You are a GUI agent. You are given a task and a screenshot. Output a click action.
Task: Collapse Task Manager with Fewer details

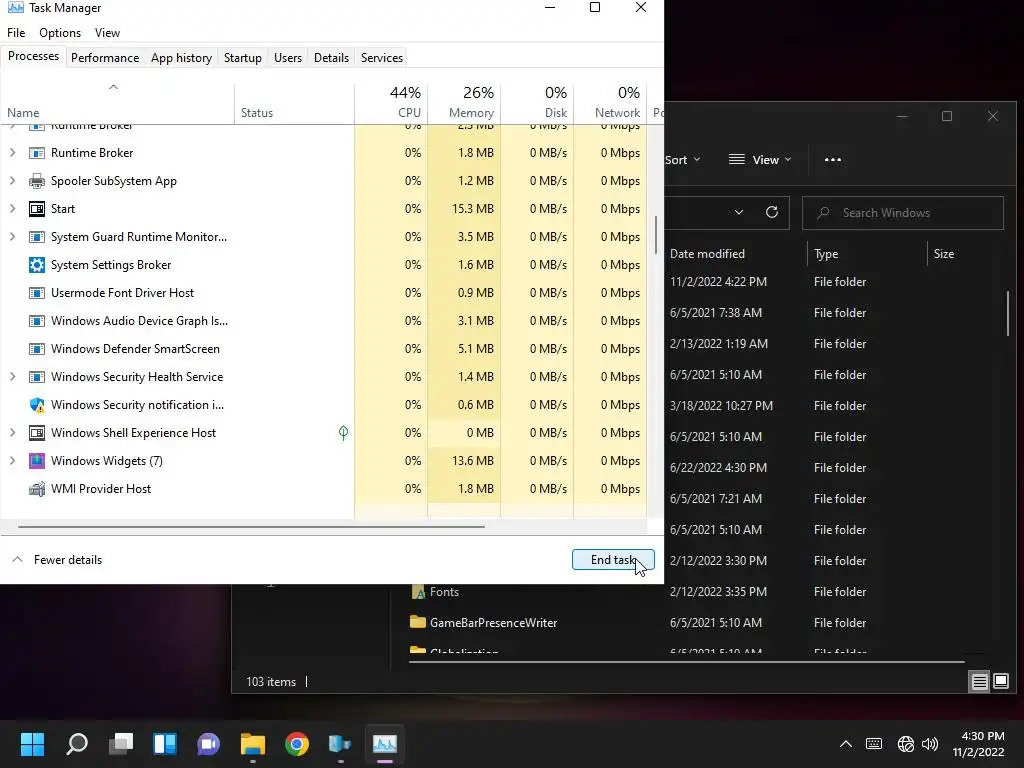pos(57,560)
